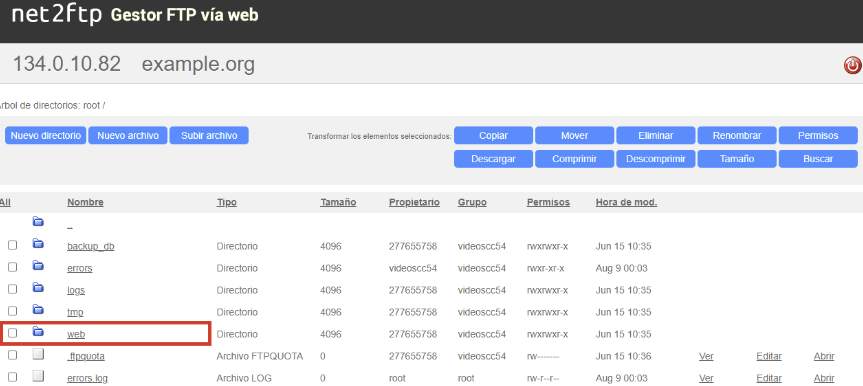The width and height of the screenshot is (863, 386).
Task: Click the example.org host text
Action: [198, 64]
